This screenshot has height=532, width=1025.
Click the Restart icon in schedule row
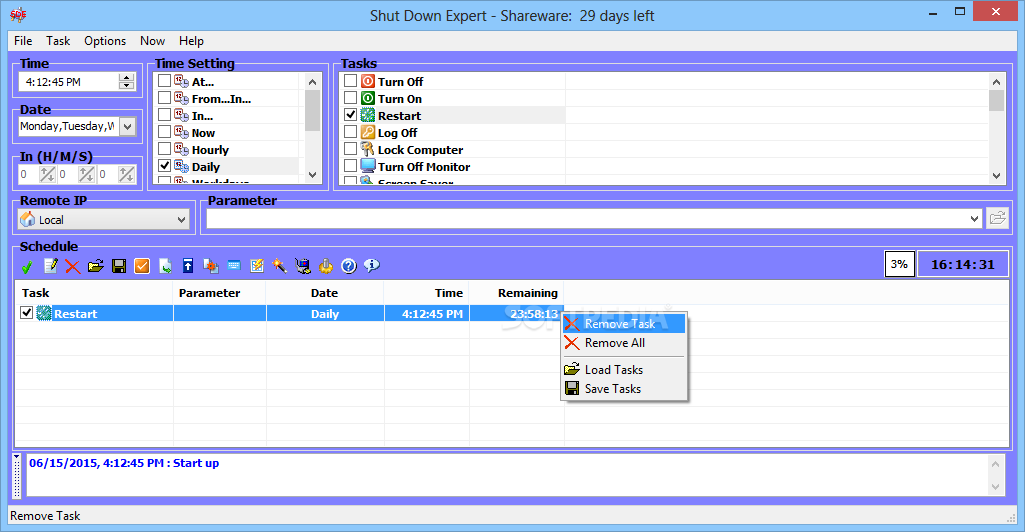(x=44, y=313)
